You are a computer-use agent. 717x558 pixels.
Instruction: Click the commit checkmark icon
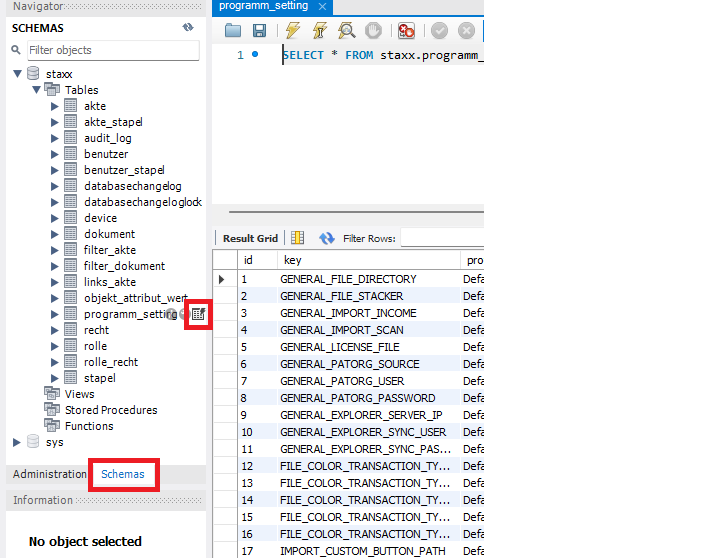(x=439, y=31)
